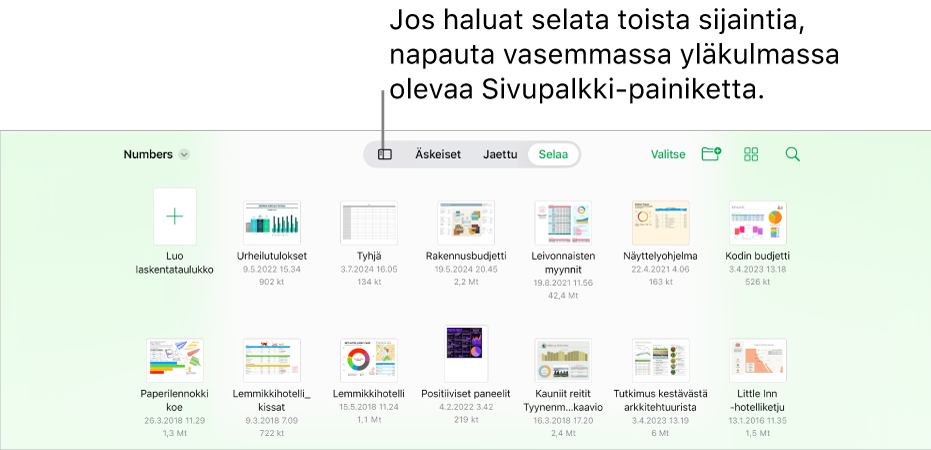This screenshot has width=931, height=450.
Task: Open the Lemmikkihotelli_kissat thumbnail
Action: pos(272,360)
